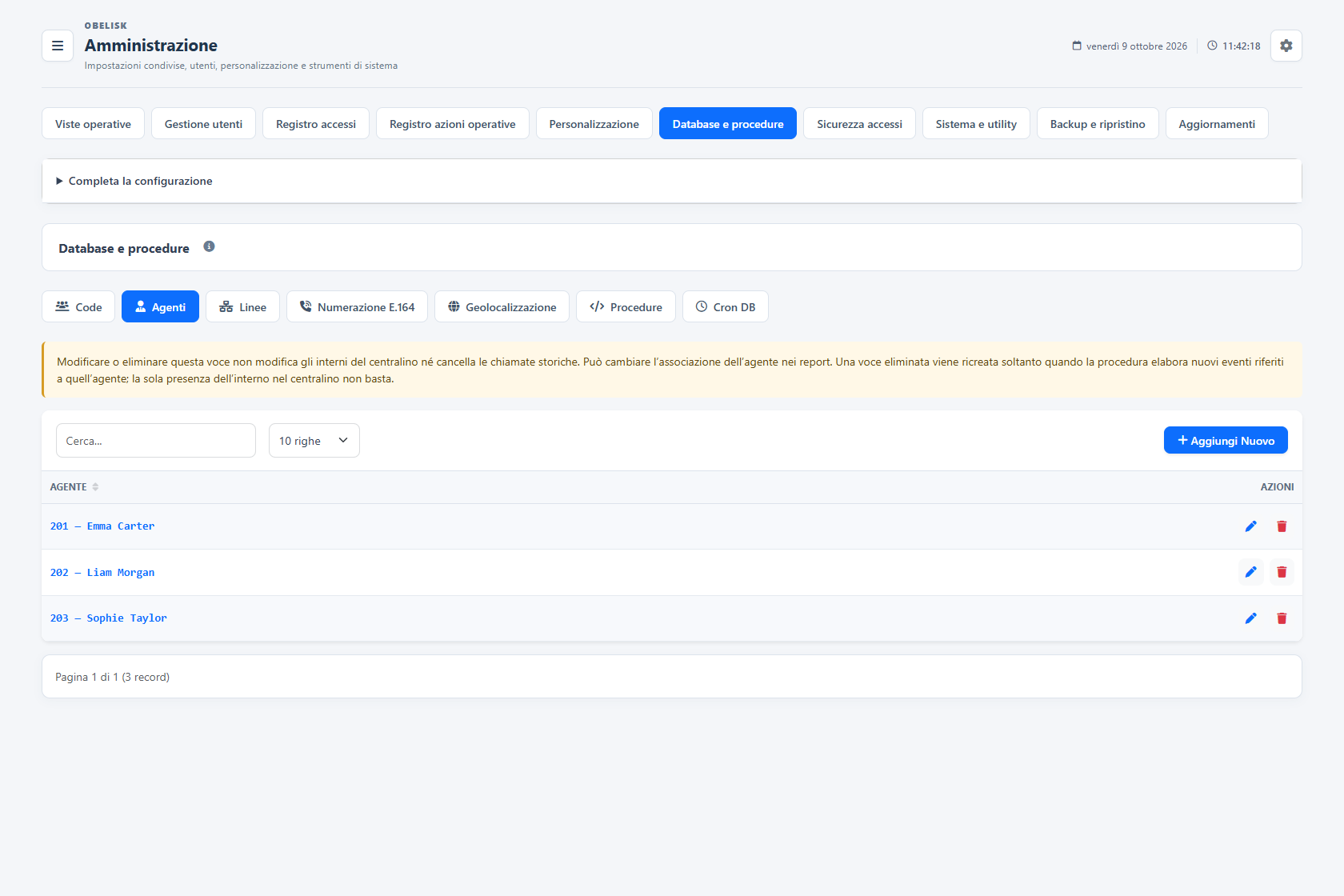Open the 10 righe rows dropdown
Viewport: 1344px width, 896px height.
coord(314,441)
